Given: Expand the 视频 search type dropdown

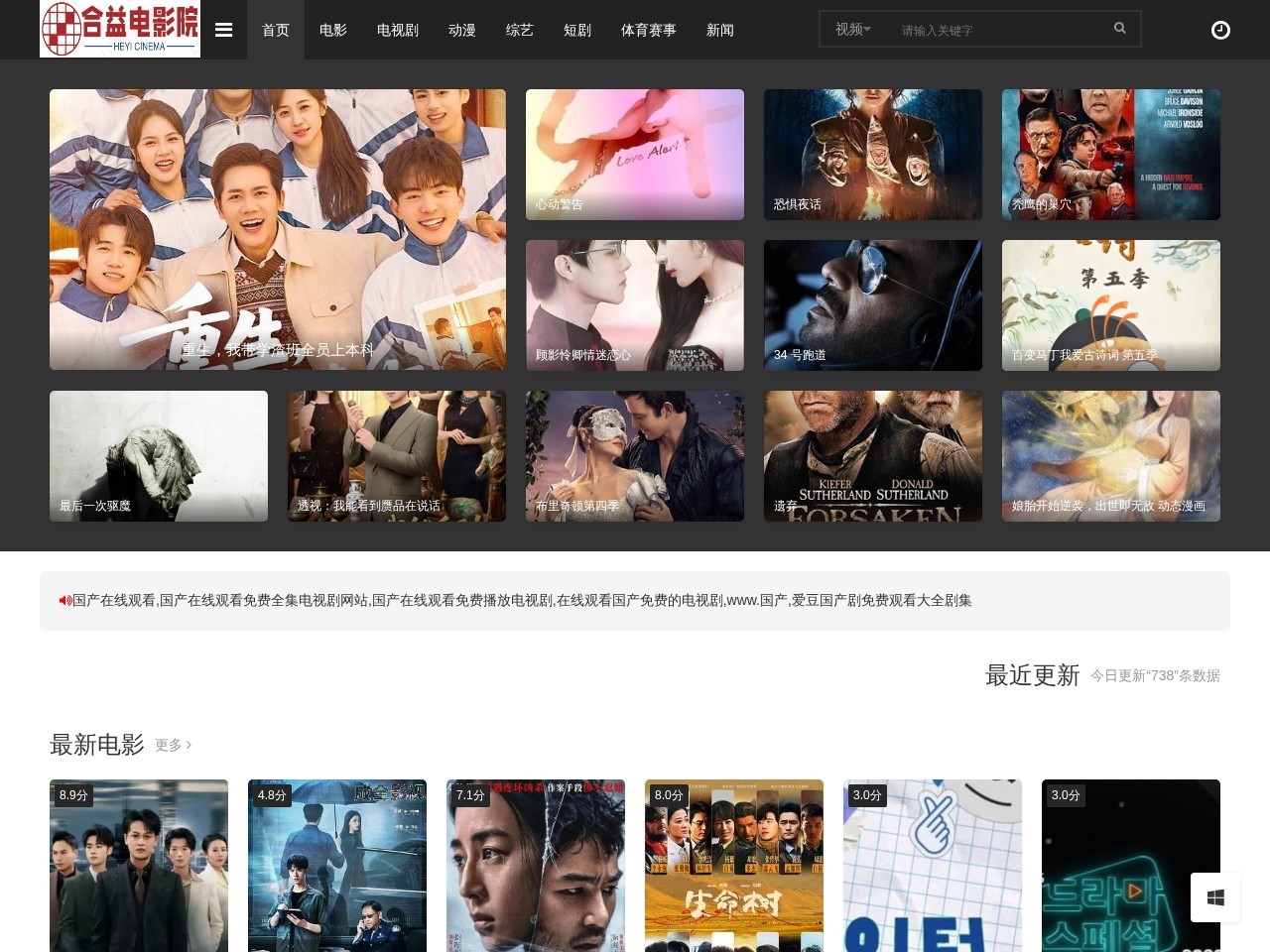Looking at the screenshot, I should coord(852,30).
